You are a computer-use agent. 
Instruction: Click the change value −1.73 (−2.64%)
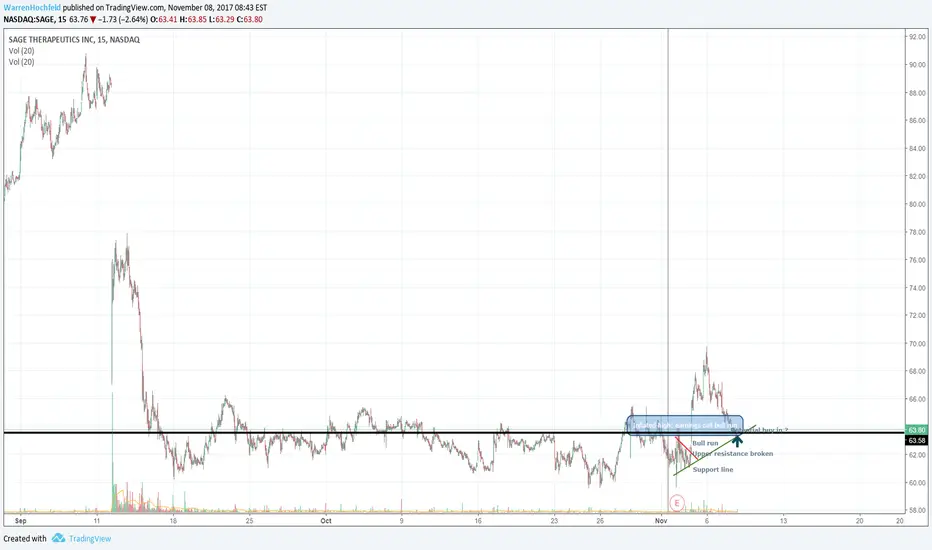122,20
